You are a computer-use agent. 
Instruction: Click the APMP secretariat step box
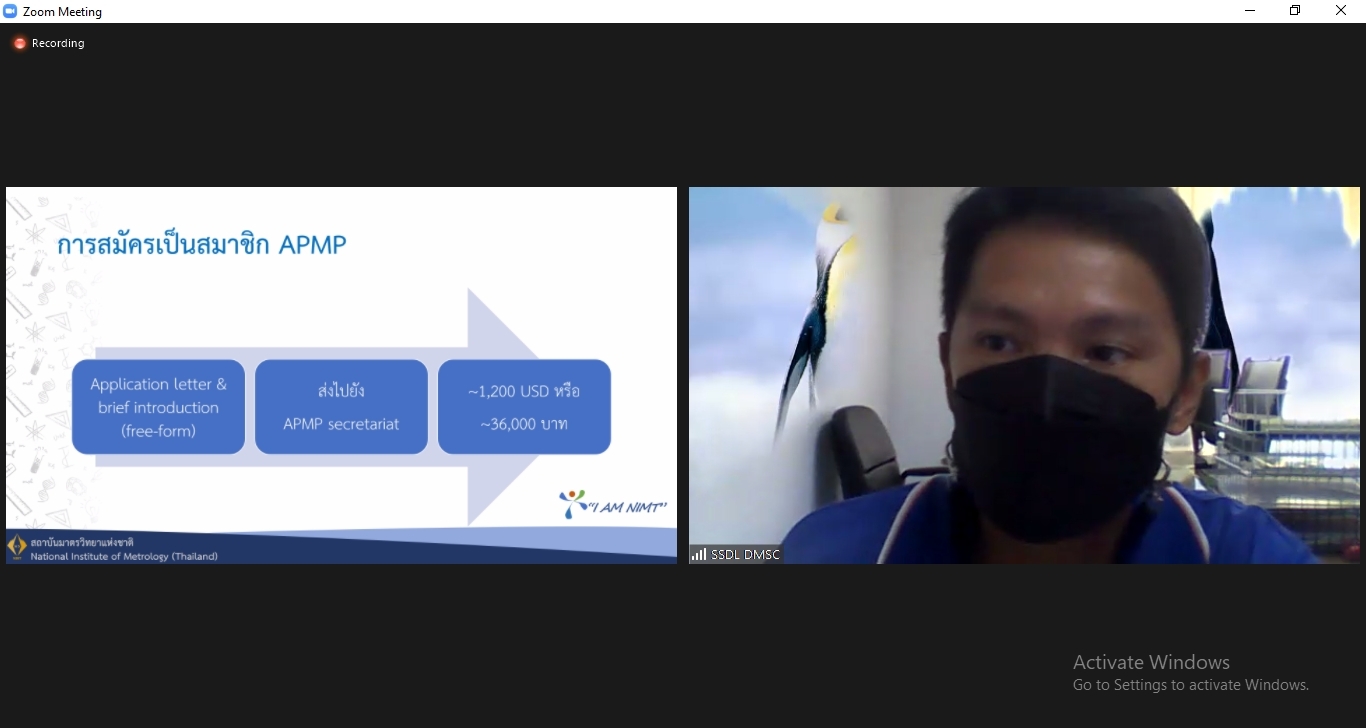341,407
